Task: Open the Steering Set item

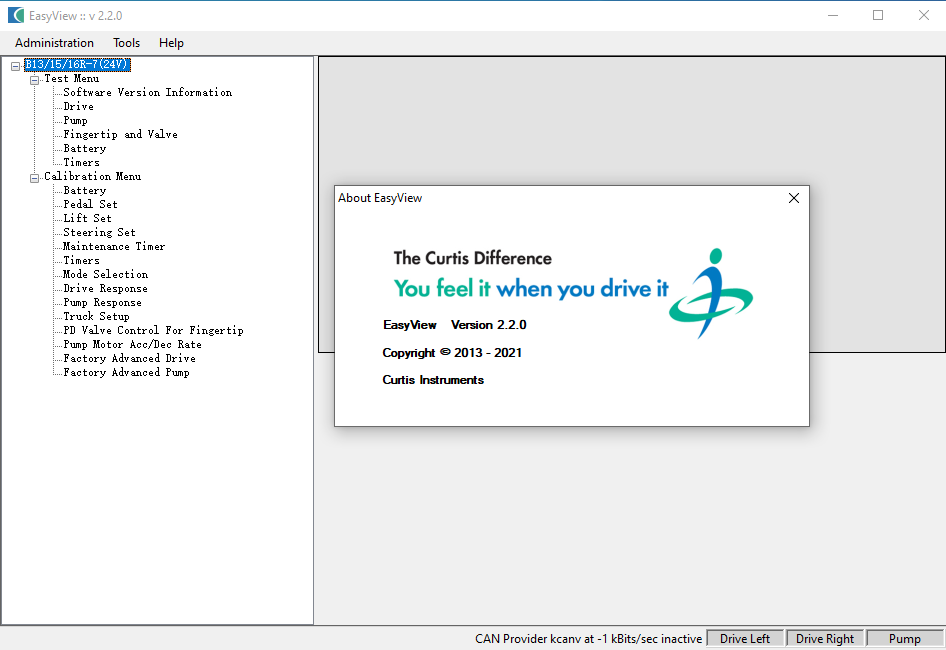Action: tap(99, 232)
